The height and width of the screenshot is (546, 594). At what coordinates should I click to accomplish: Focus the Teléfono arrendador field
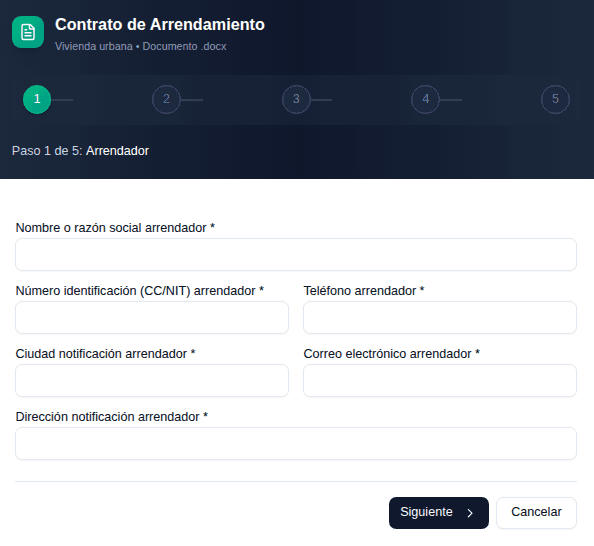(440, 318)
